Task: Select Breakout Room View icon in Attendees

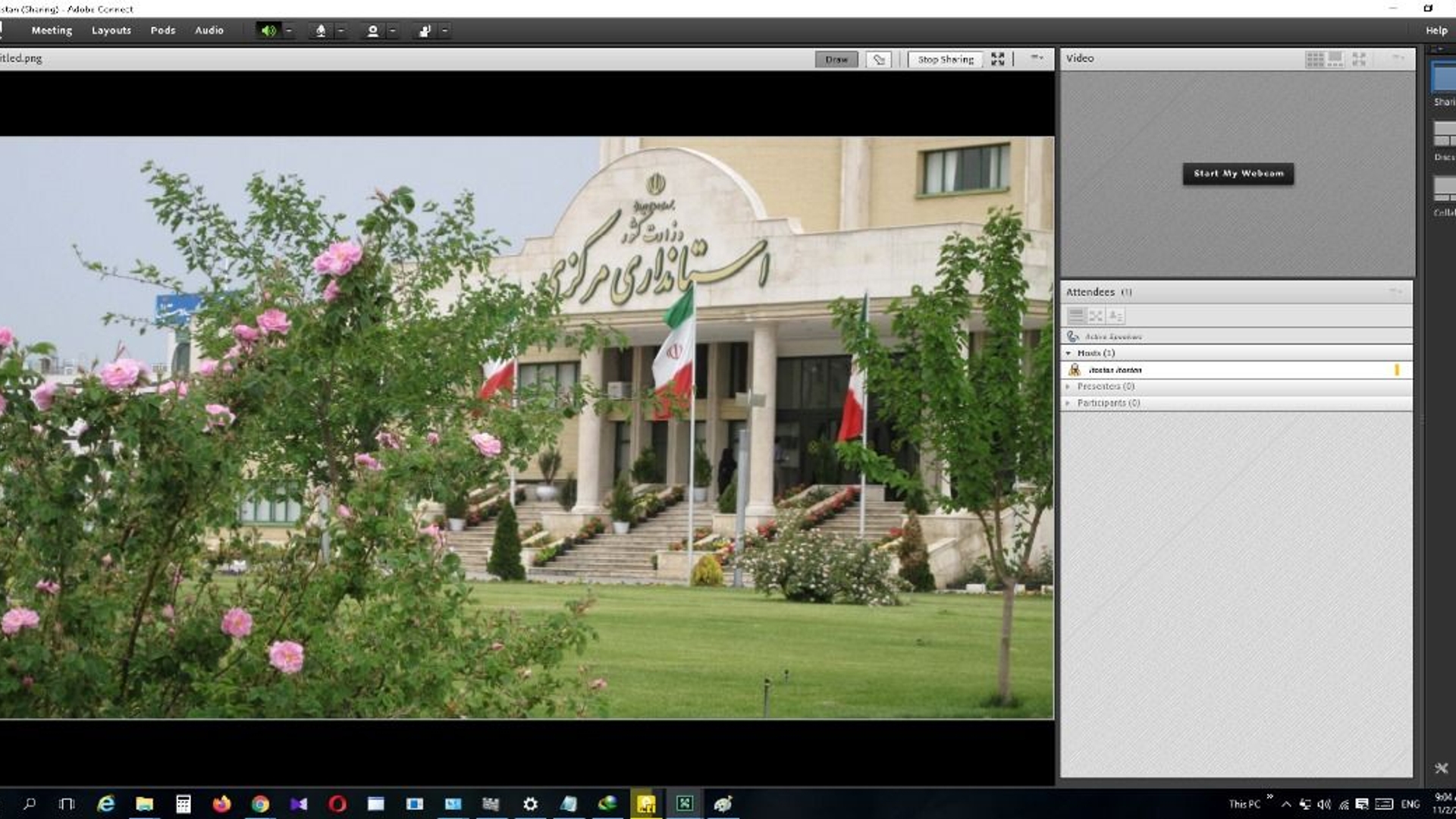Action: [1096, 315]
